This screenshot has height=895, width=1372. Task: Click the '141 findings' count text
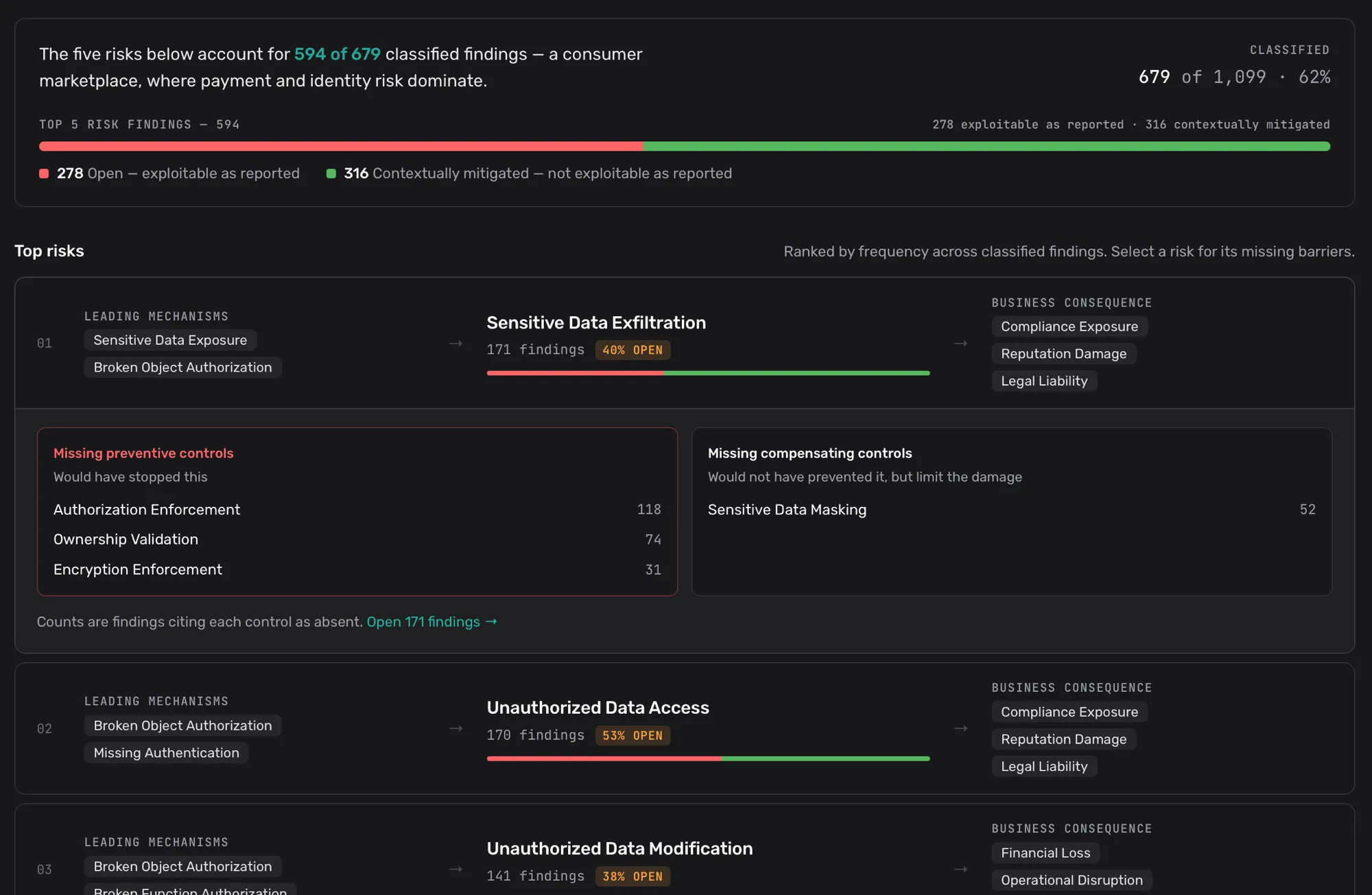535,876
